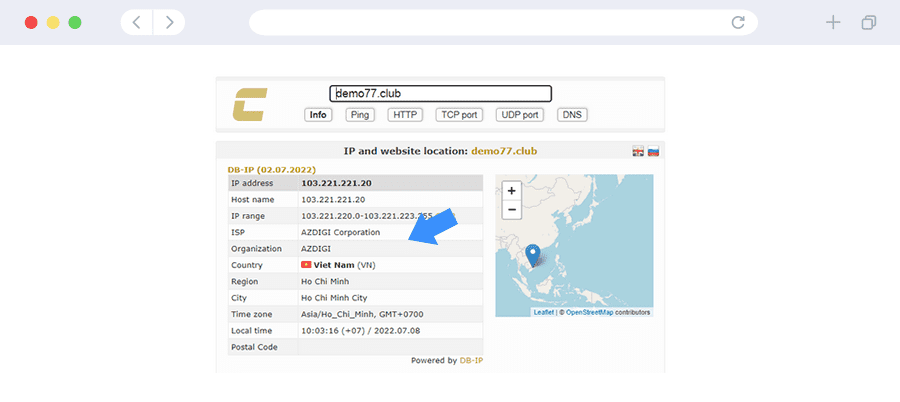Image resolution: width=900 pixels, height=402 pixels.
Task: Select the Info tab button
Action: point(318,115)
